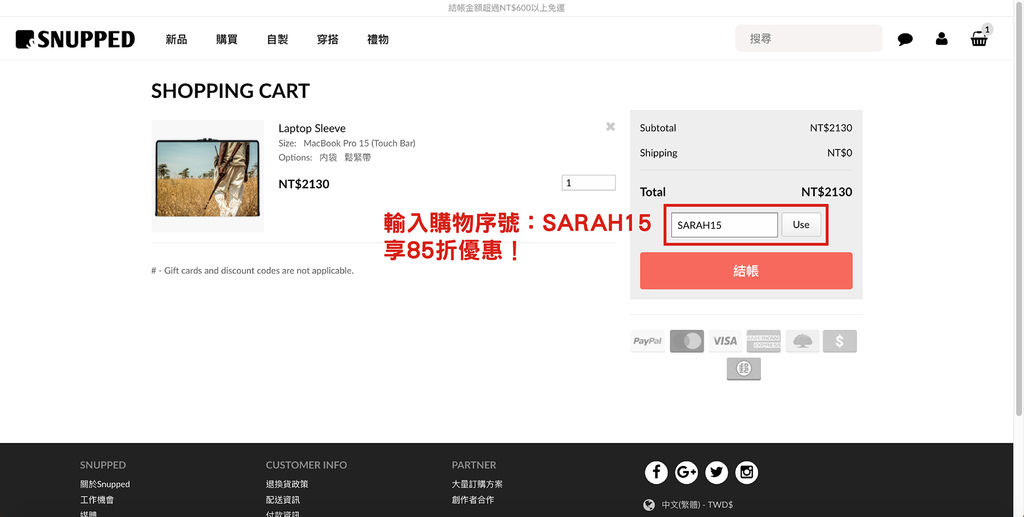Image resolution: width=1024 pixels, height=517 pixels.
Task: Open the 禮物 menu
Action: click(x=378, y=39)
